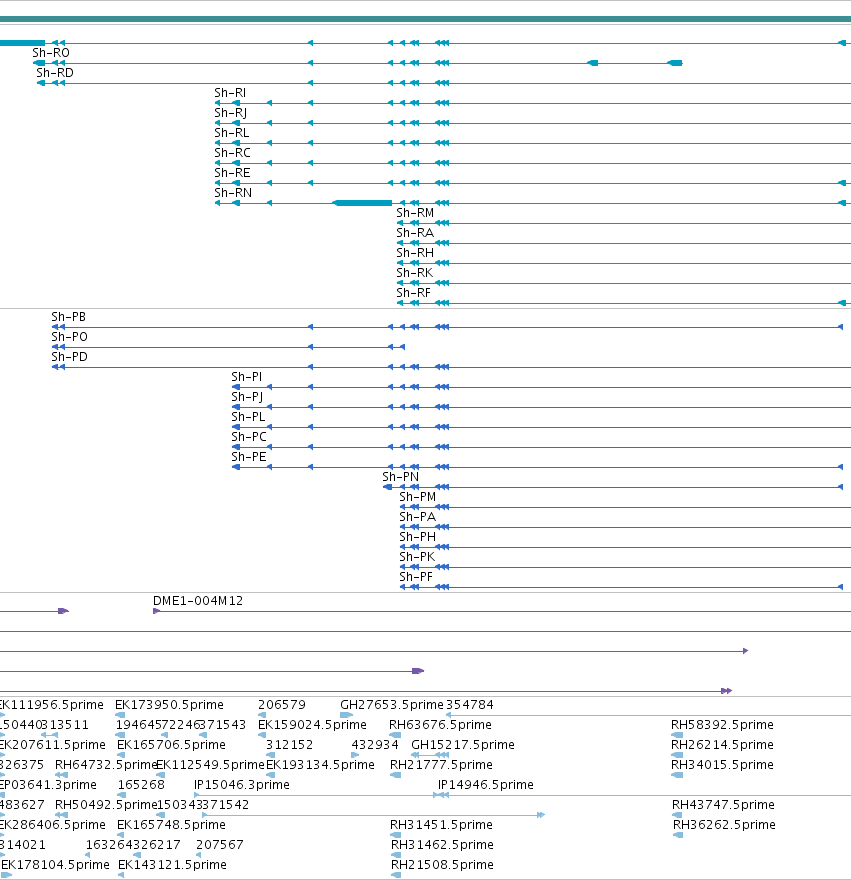Open the 207567 feature label
Image resolution: width=851 pixels, height=880 pixels.
[220, 845]
